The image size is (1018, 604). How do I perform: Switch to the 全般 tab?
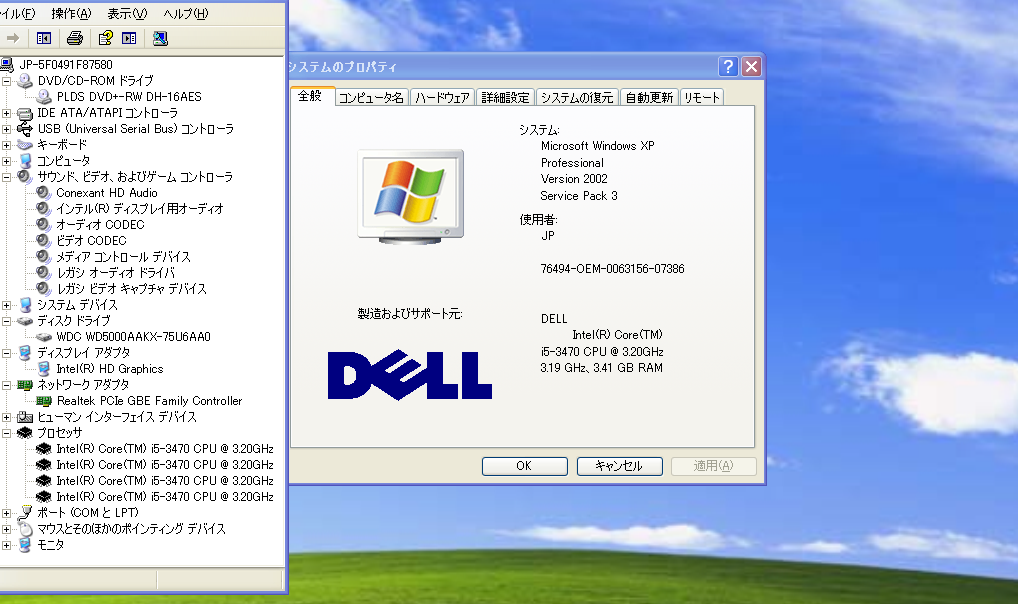point(310,96)
